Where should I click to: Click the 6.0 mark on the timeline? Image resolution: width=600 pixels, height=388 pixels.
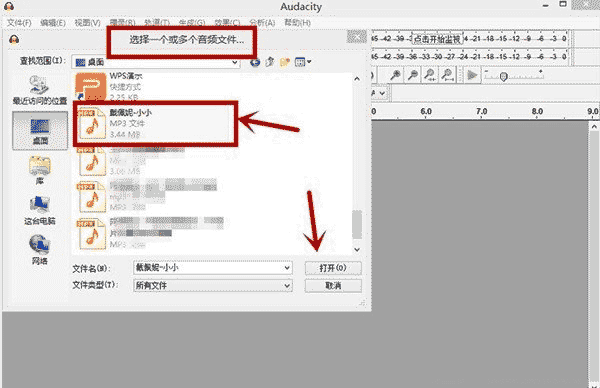click(x=426, y=111)
